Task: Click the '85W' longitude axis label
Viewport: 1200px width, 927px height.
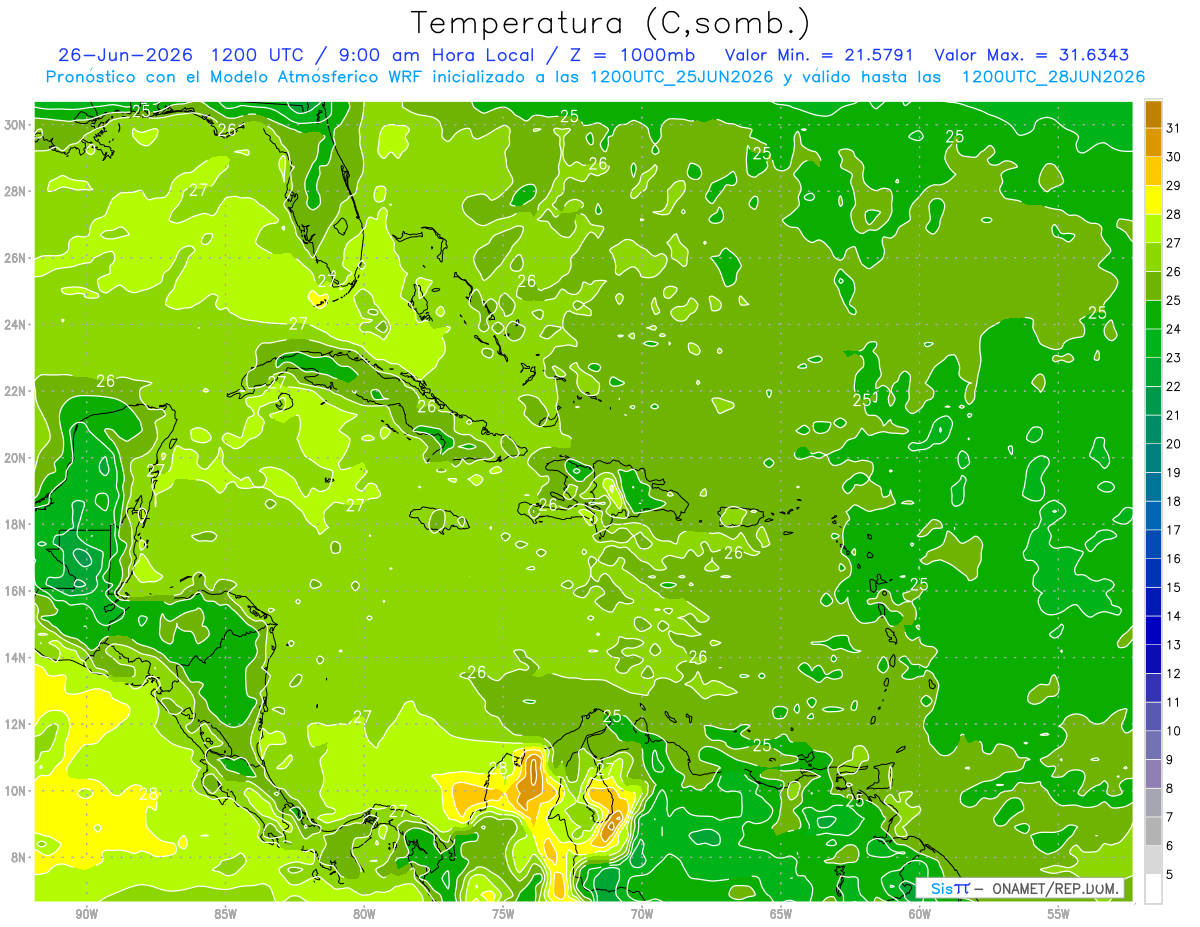Action: tap(225, 914)
